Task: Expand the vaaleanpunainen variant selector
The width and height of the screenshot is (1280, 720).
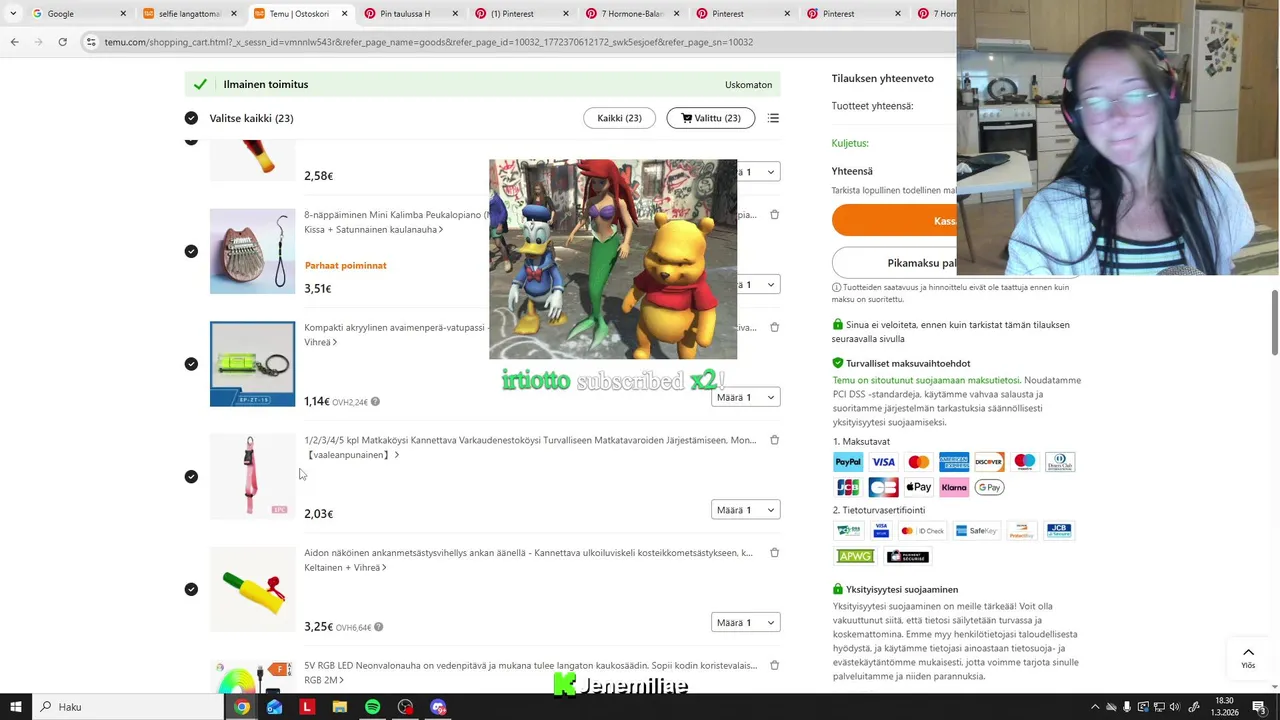Action: (352, 455)
